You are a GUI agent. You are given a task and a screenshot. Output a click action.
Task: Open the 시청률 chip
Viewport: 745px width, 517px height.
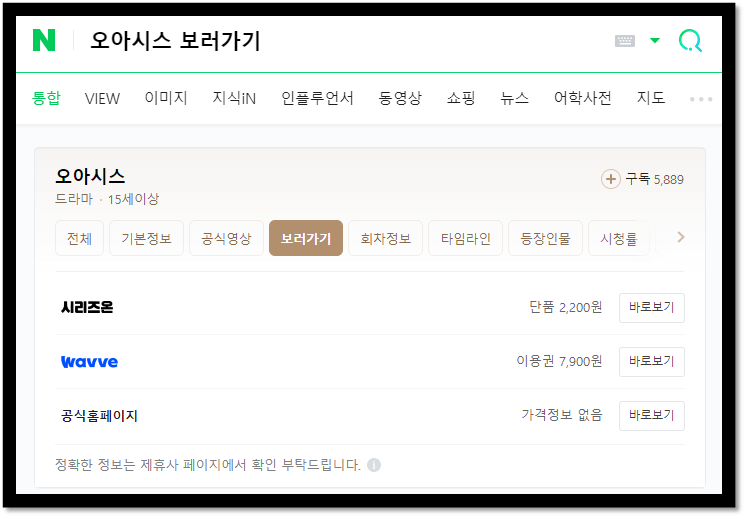click(619, 238)
